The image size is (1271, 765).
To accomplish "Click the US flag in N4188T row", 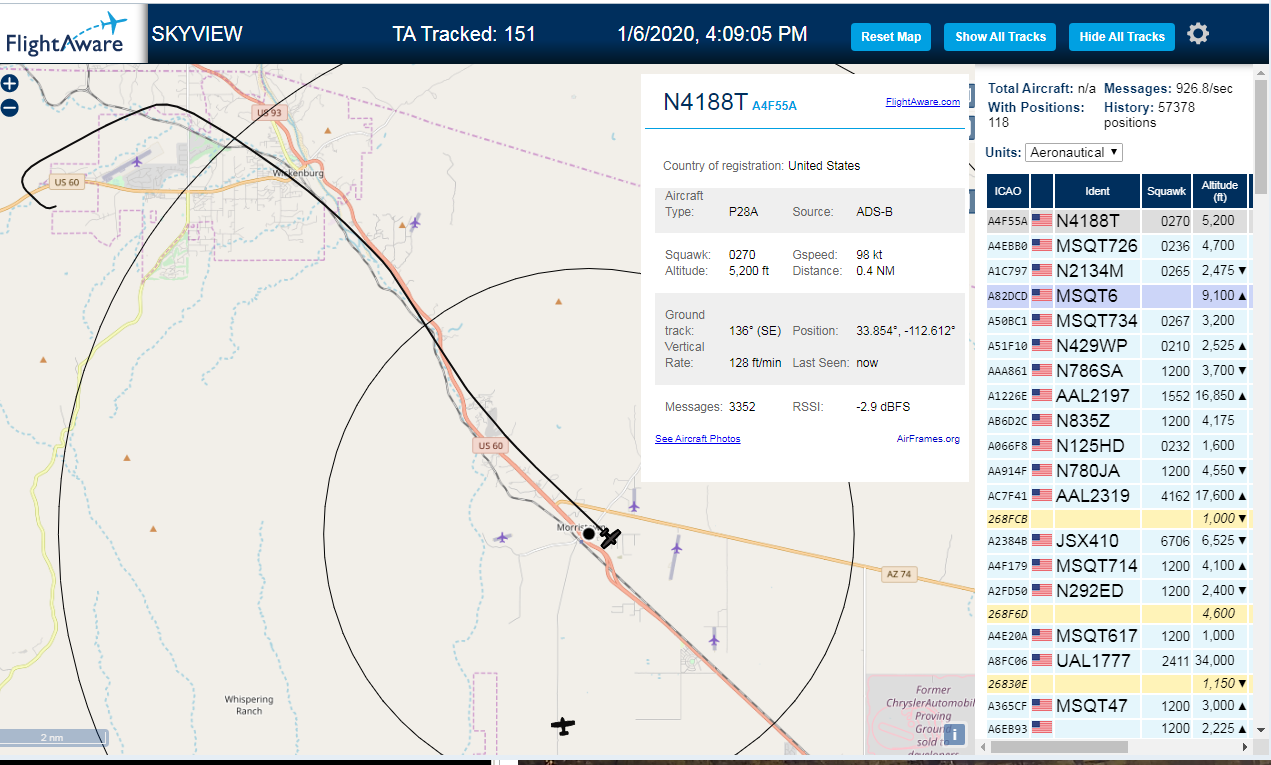I will point(1042,221).
